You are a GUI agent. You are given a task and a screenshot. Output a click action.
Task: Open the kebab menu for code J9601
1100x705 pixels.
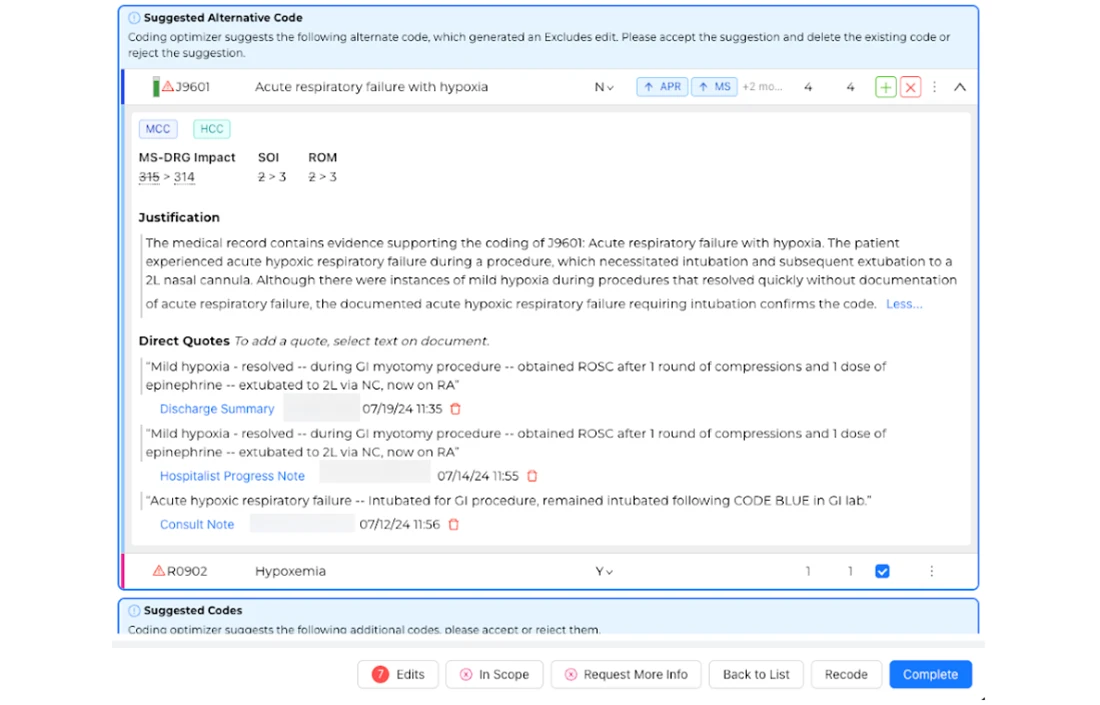pos(934,87)
